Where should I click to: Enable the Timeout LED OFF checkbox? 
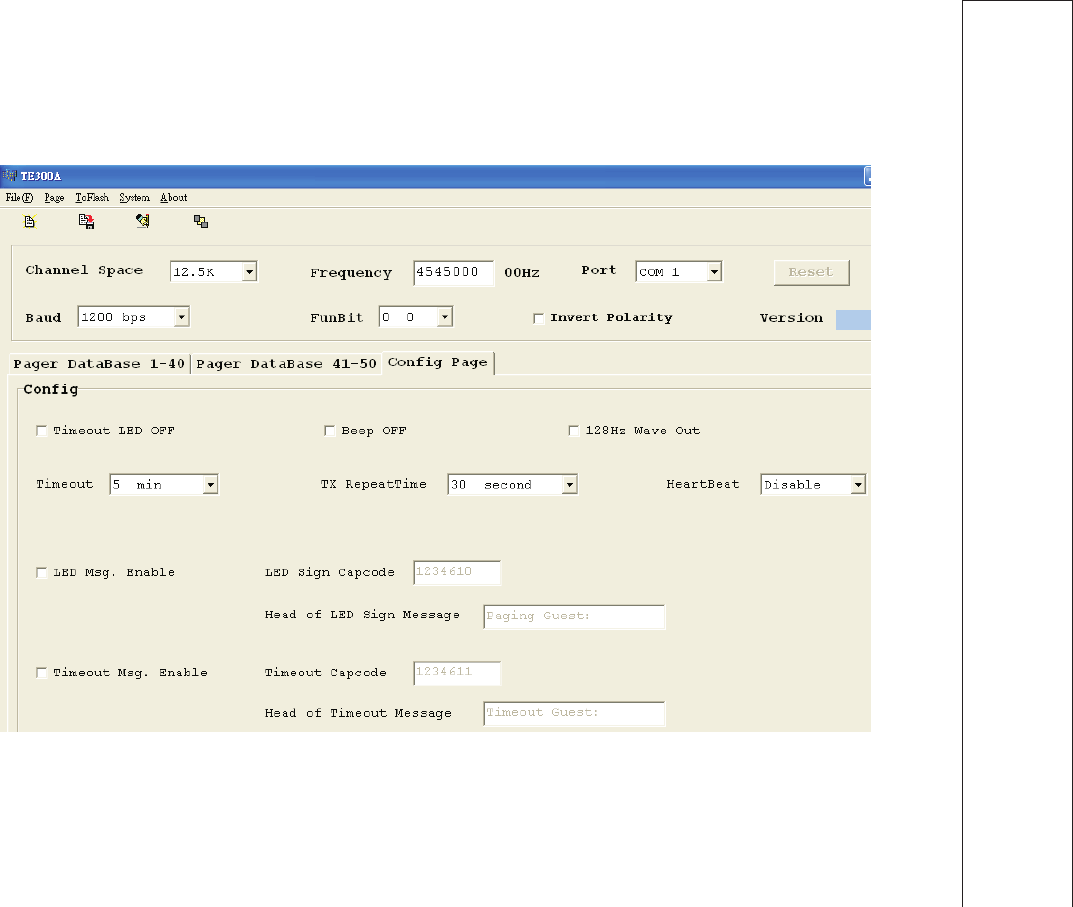42,431
